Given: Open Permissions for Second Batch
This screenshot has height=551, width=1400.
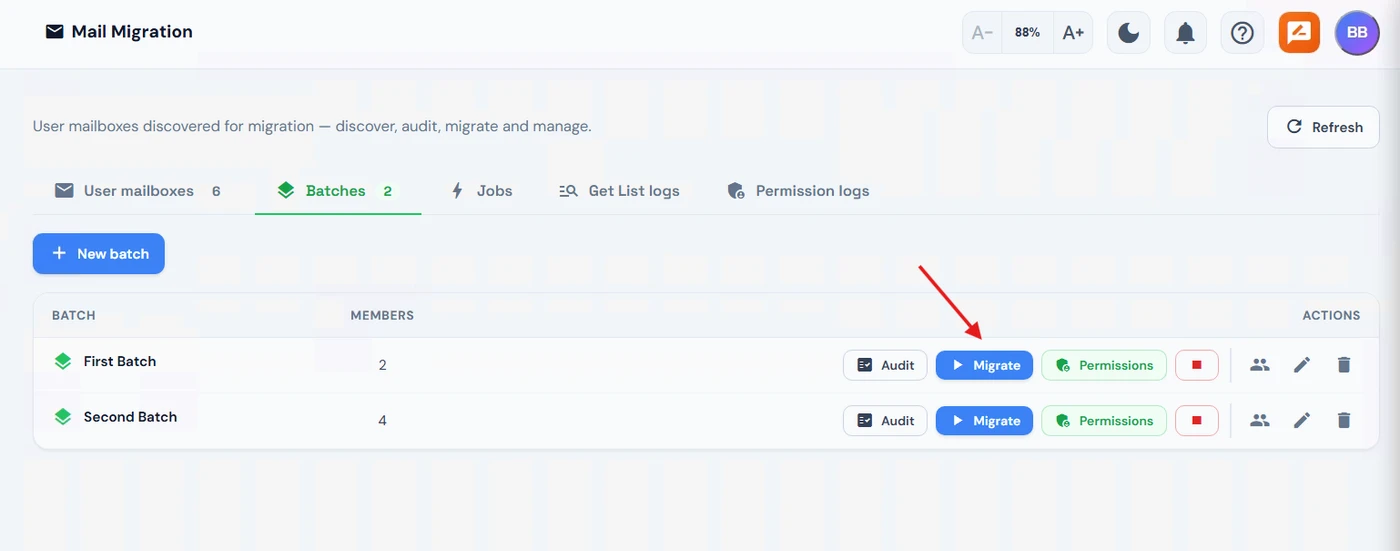Looking at the screenshot, I should tap(1104, 421).
